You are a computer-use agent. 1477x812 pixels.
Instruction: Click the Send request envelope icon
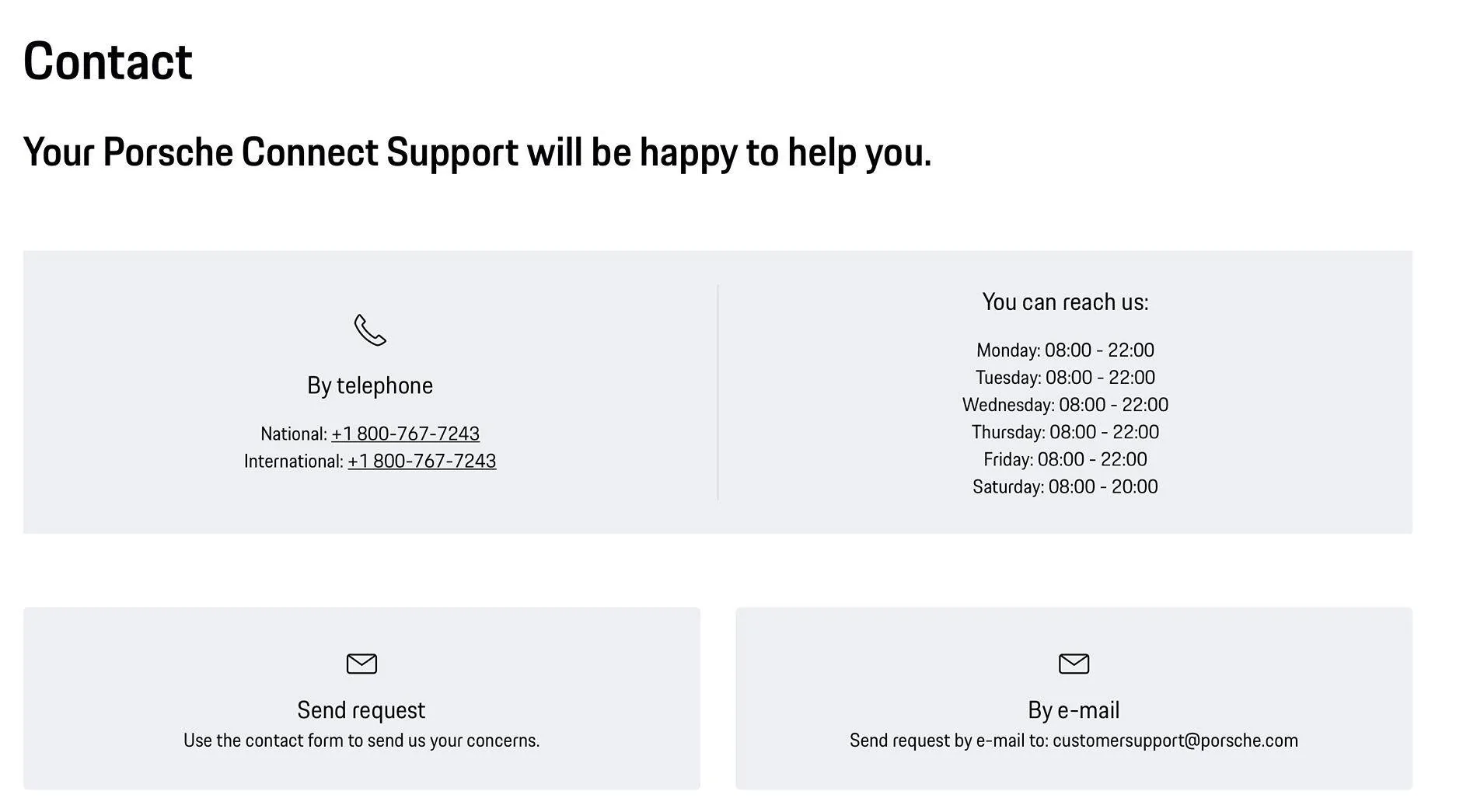click(361, 664)
